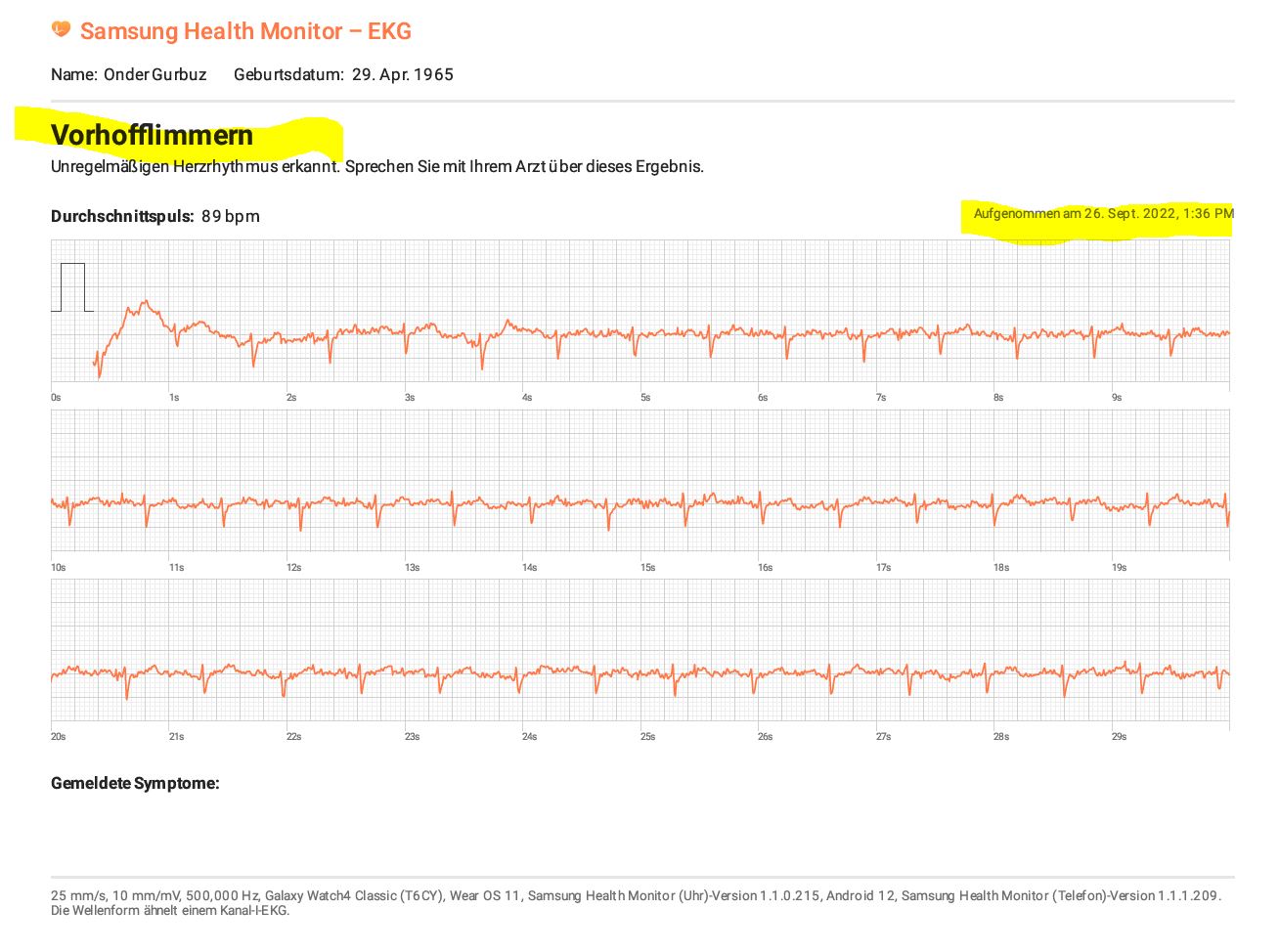Click the "11s" time axis label
The width and height of the screenshot is (1280, 952).
coord(176,567)
